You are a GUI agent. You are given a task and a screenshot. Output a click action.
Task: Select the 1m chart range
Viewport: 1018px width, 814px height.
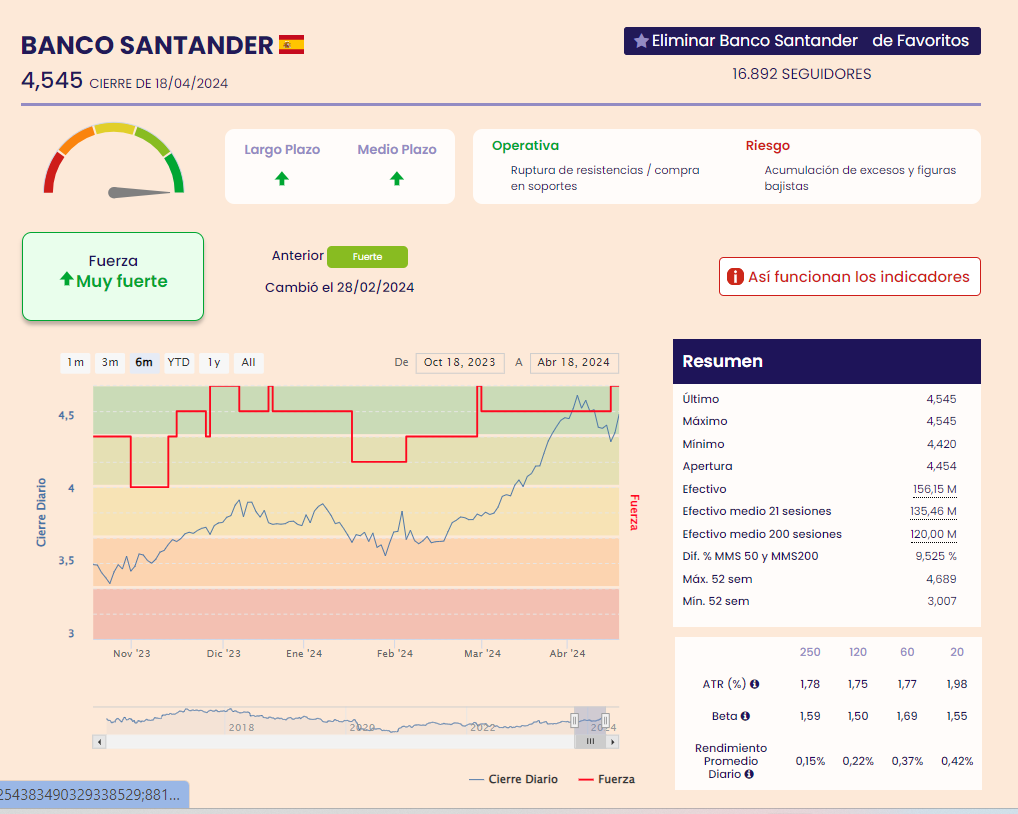pyautogui.click(x=75, y=362)
